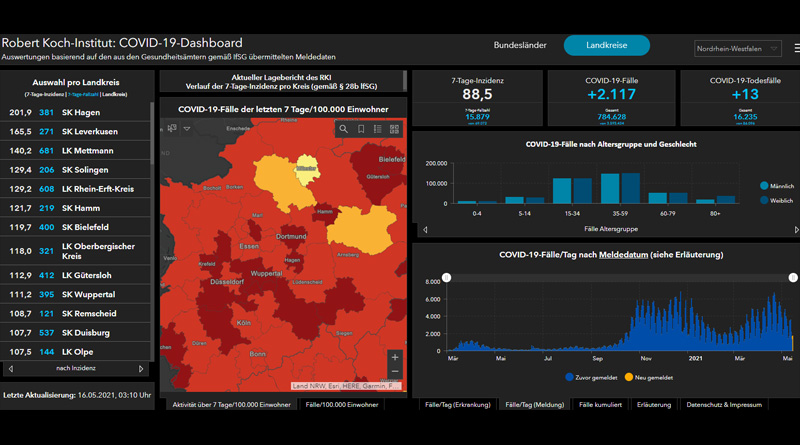Grab the left handle of the date range slider

point(446,278)
